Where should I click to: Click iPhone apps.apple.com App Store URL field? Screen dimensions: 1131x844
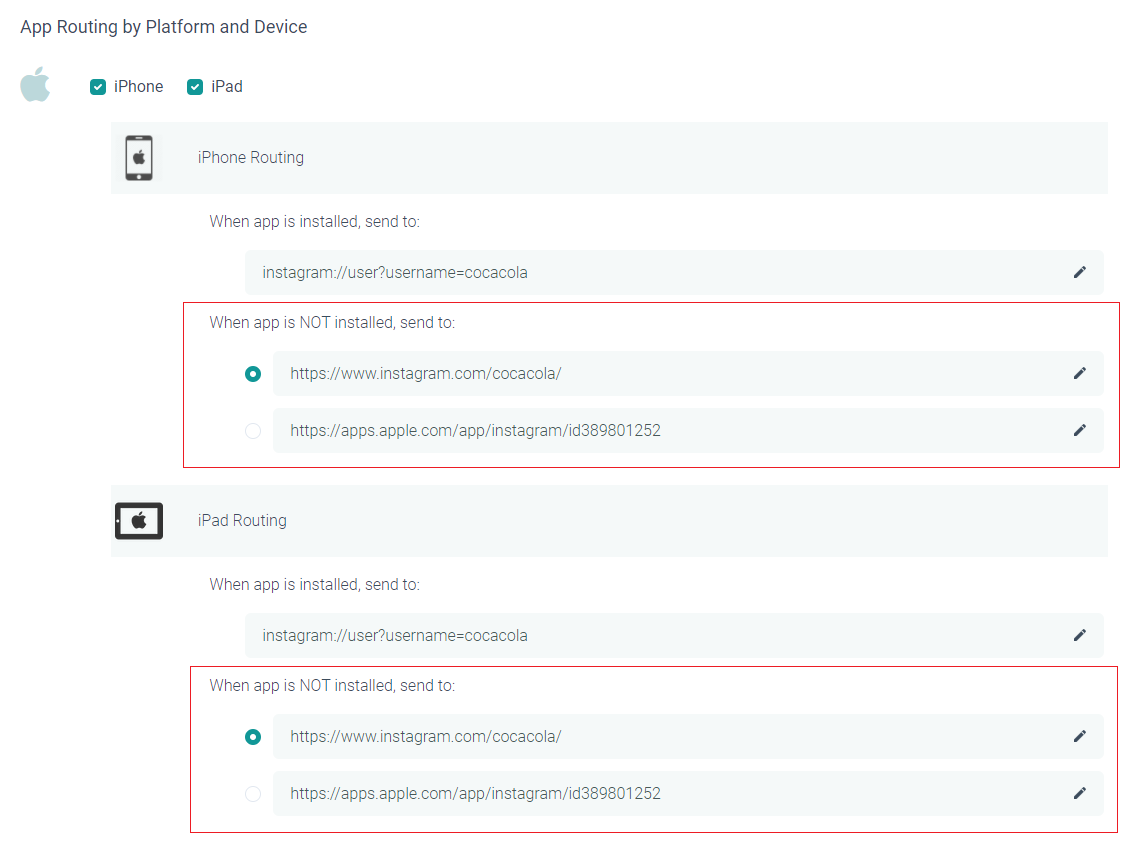click(x=688, y=431)
